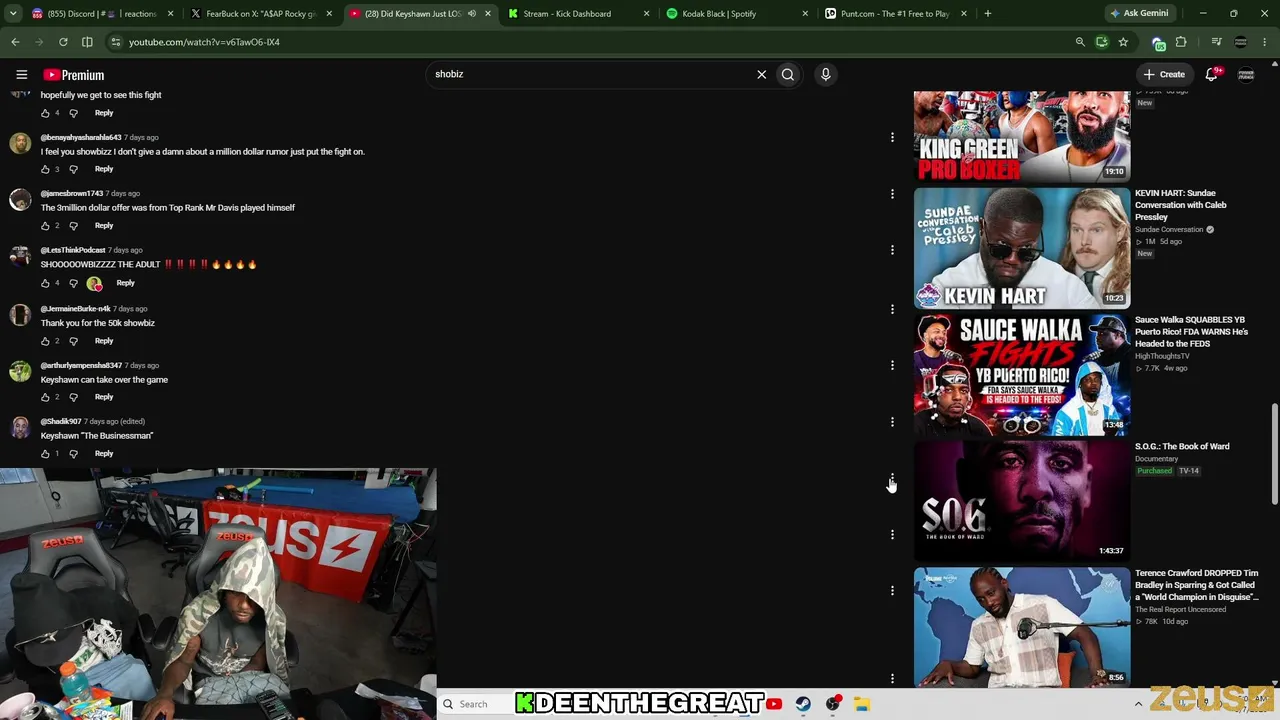Image resolution: width=1280 pixels, height=720 pixels.
Task: Open the browser's three-dot menu
Action: coord(1265,42)
